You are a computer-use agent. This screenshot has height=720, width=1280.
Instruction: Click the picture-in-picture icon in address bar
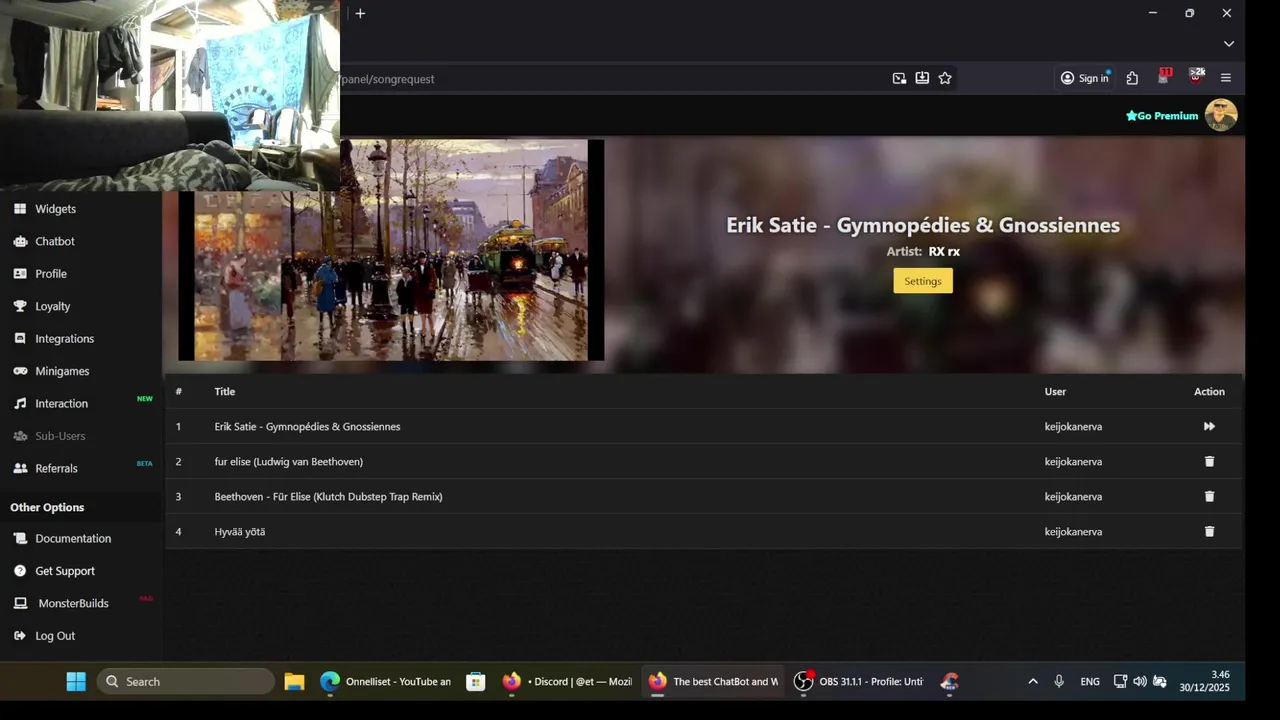tap(899, 78)
